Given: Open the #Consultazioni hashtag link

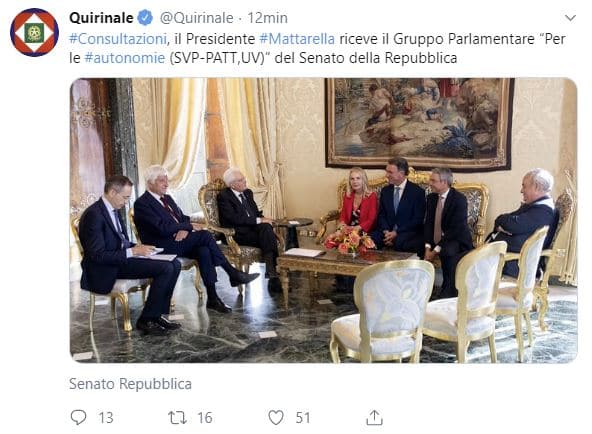Looking at the screenshot, I should click(x=118, y=39).
